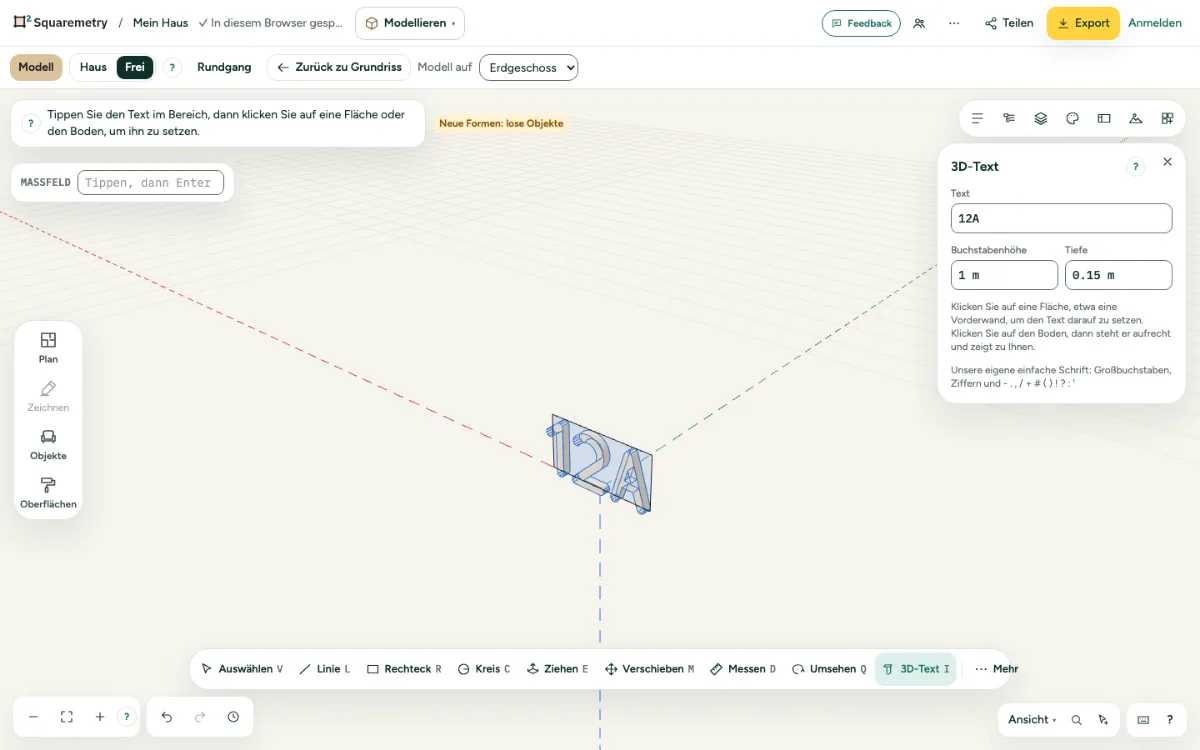This screenshot has height=750, width=1200.
Task: Switch mode toggle to Frei
Action: click(x=135, y=68)
